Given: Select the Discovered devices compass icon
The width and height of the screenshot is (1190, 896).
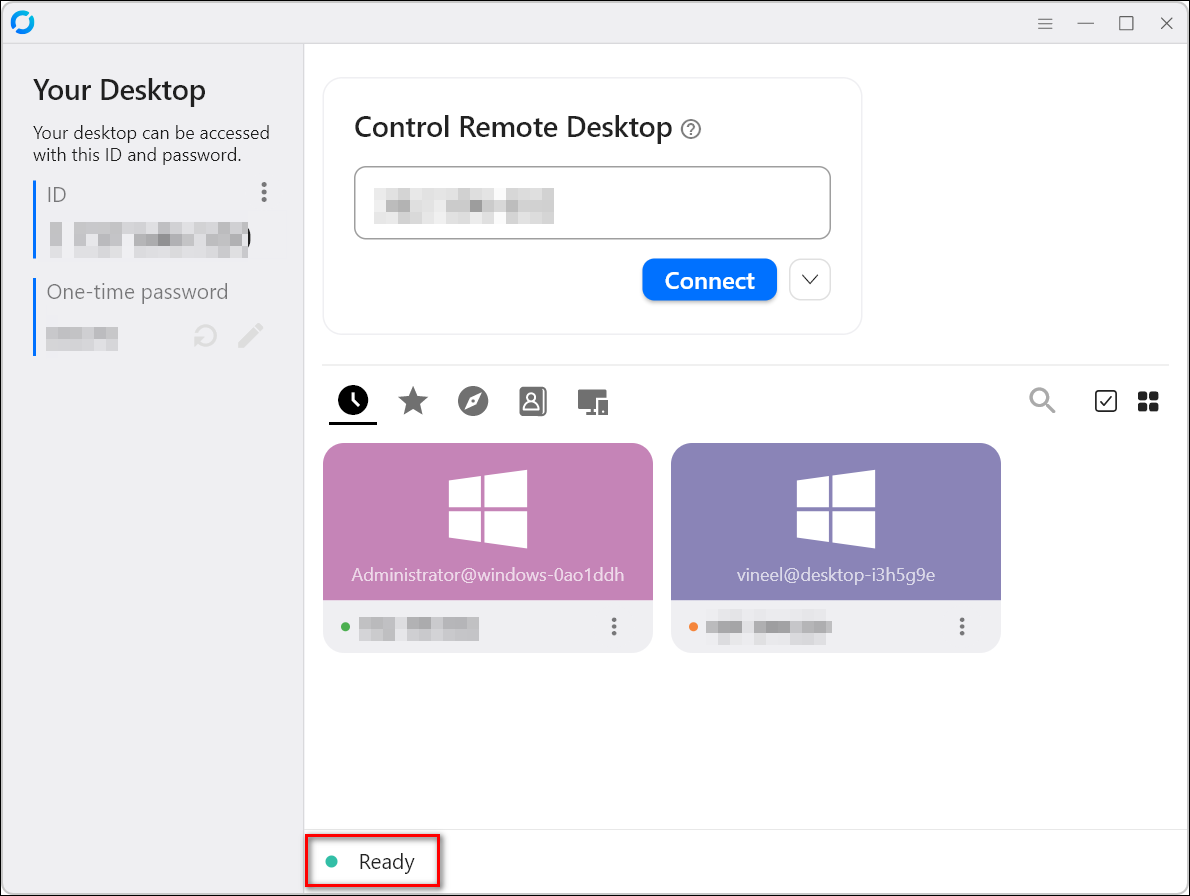Looking at the screenshot, I should 472,400.
